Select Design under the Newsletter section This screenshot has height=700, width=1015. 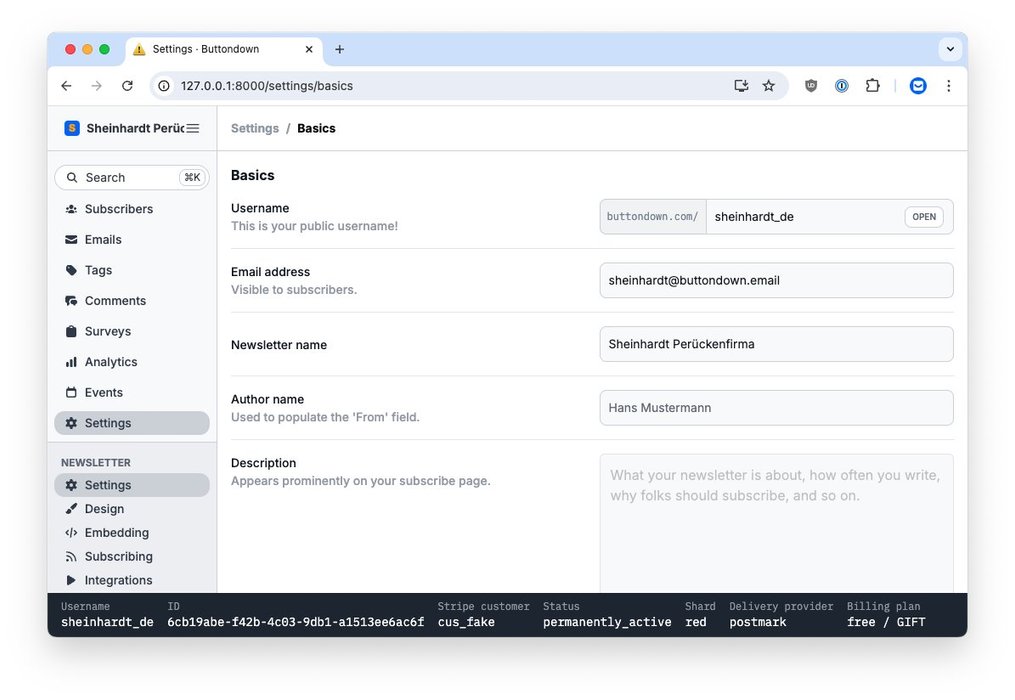104,509
